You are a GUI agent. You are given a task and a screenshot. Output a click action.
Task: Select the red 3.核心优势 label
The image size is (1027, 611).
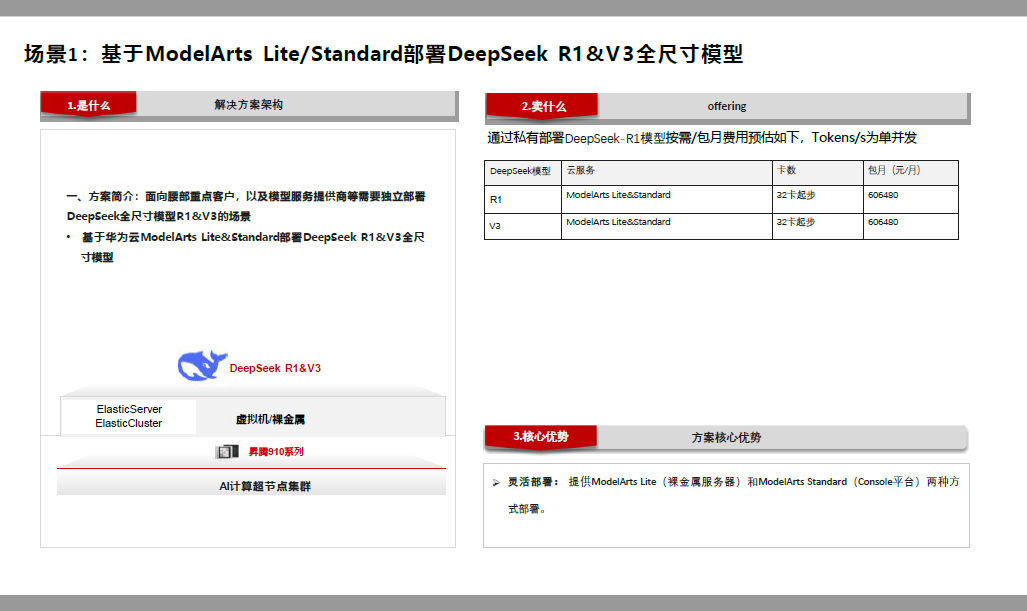pos(541,437)
